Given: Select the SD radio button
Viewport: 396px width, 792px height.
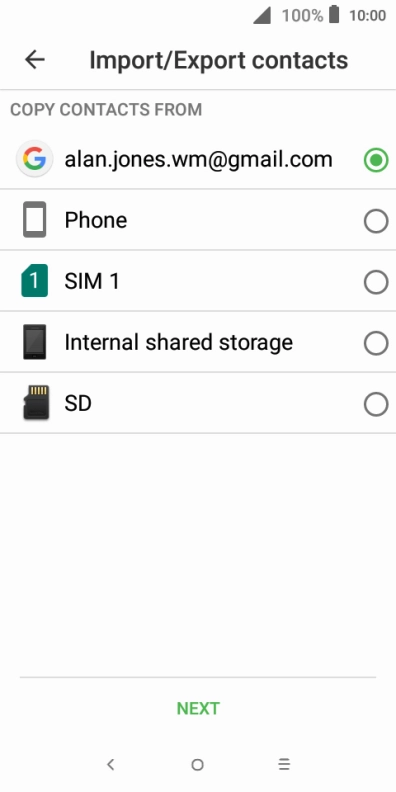Looking at the screenshot, I should coord(376,404).
